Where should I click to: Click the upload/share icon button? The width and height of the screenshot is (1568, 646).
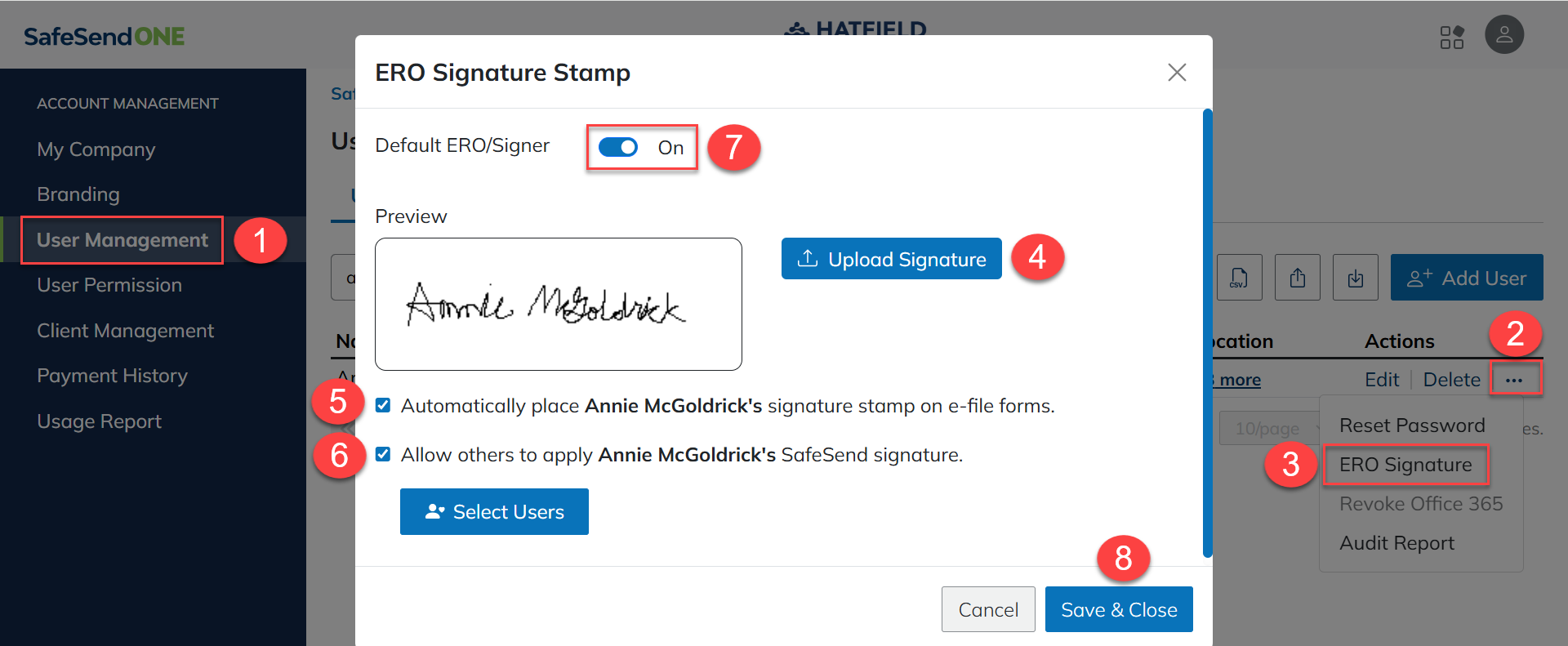tap(1297, 278)
